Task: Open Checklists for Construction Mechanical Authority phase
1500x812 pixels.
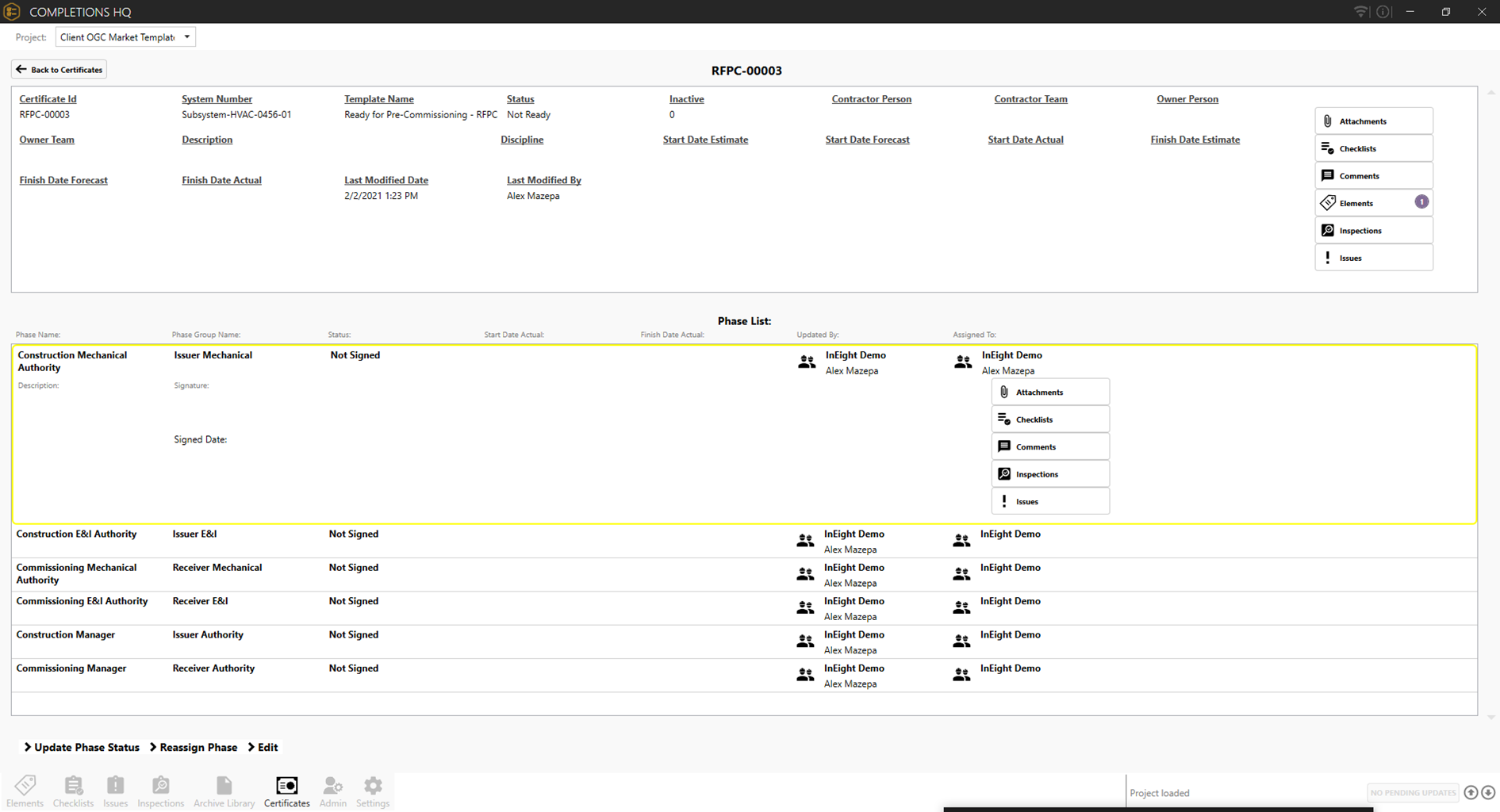Action: [x=1049, y=419]
